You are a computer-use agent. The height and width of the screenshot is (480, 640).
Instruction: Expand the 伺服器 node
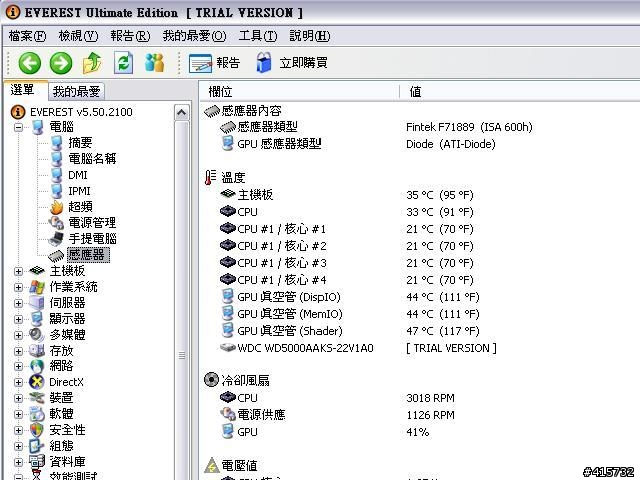point(18,303)
